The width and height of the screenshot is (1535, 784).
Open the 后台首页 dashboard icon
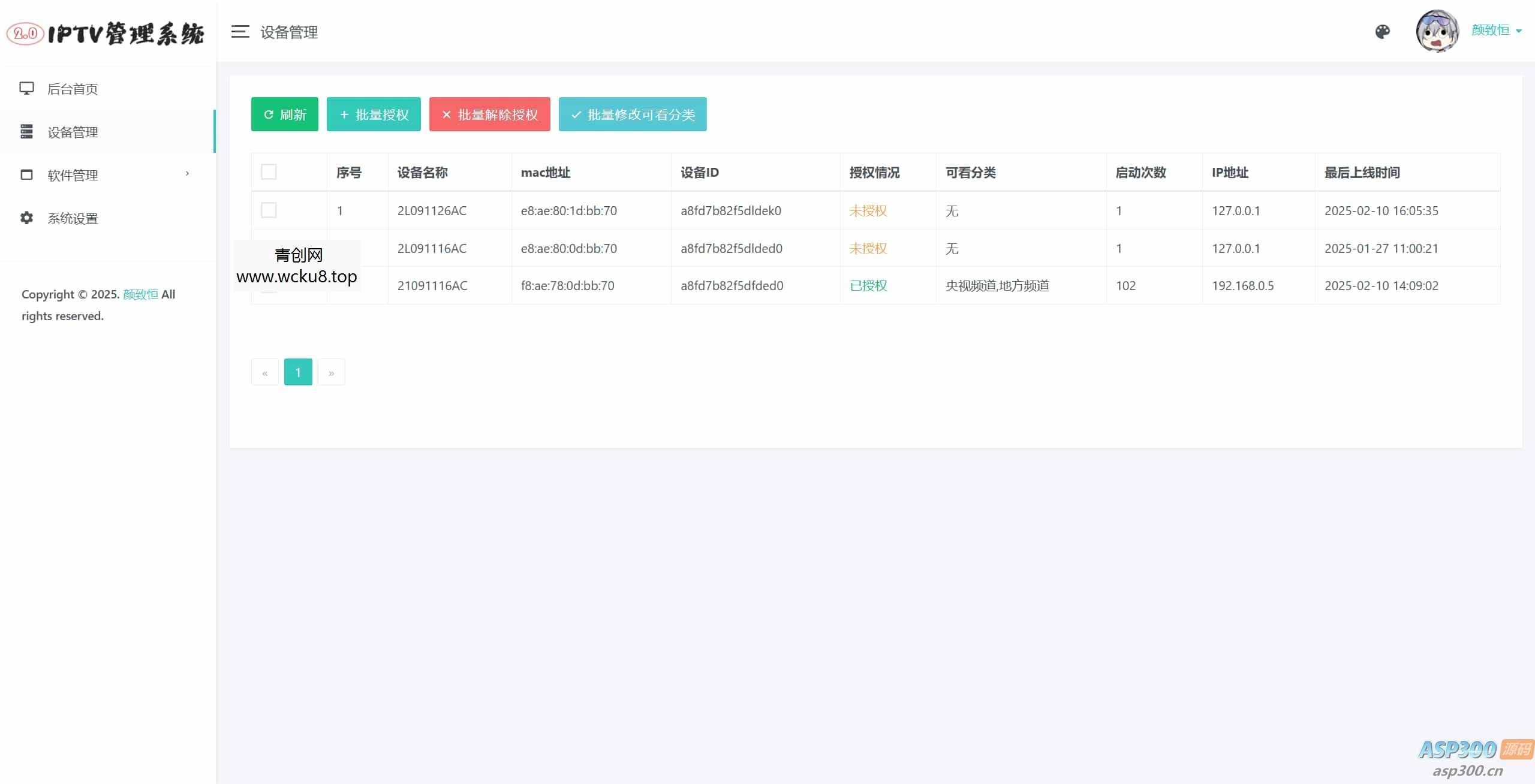26,88
